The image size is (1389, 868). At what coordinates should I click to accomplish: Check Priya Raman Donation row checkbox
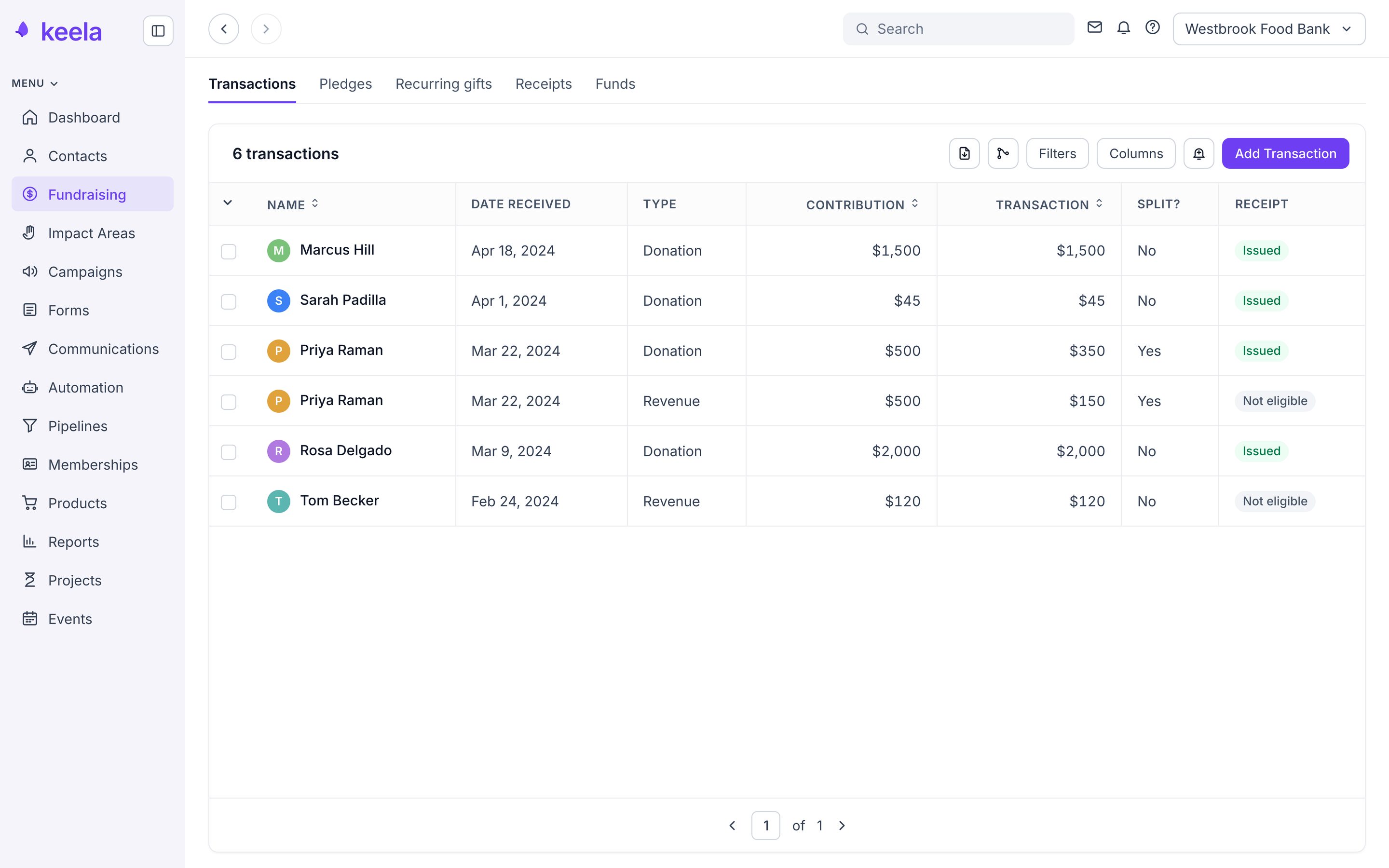pyautogui.click(x=229, y=352)
